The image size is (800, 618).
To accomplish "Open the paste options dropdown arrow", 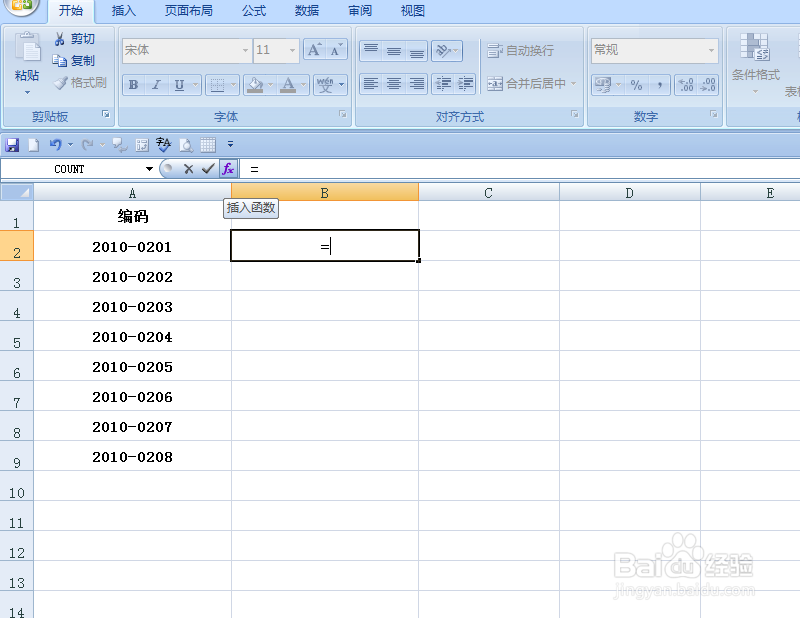I will click(x=28, y=92).
